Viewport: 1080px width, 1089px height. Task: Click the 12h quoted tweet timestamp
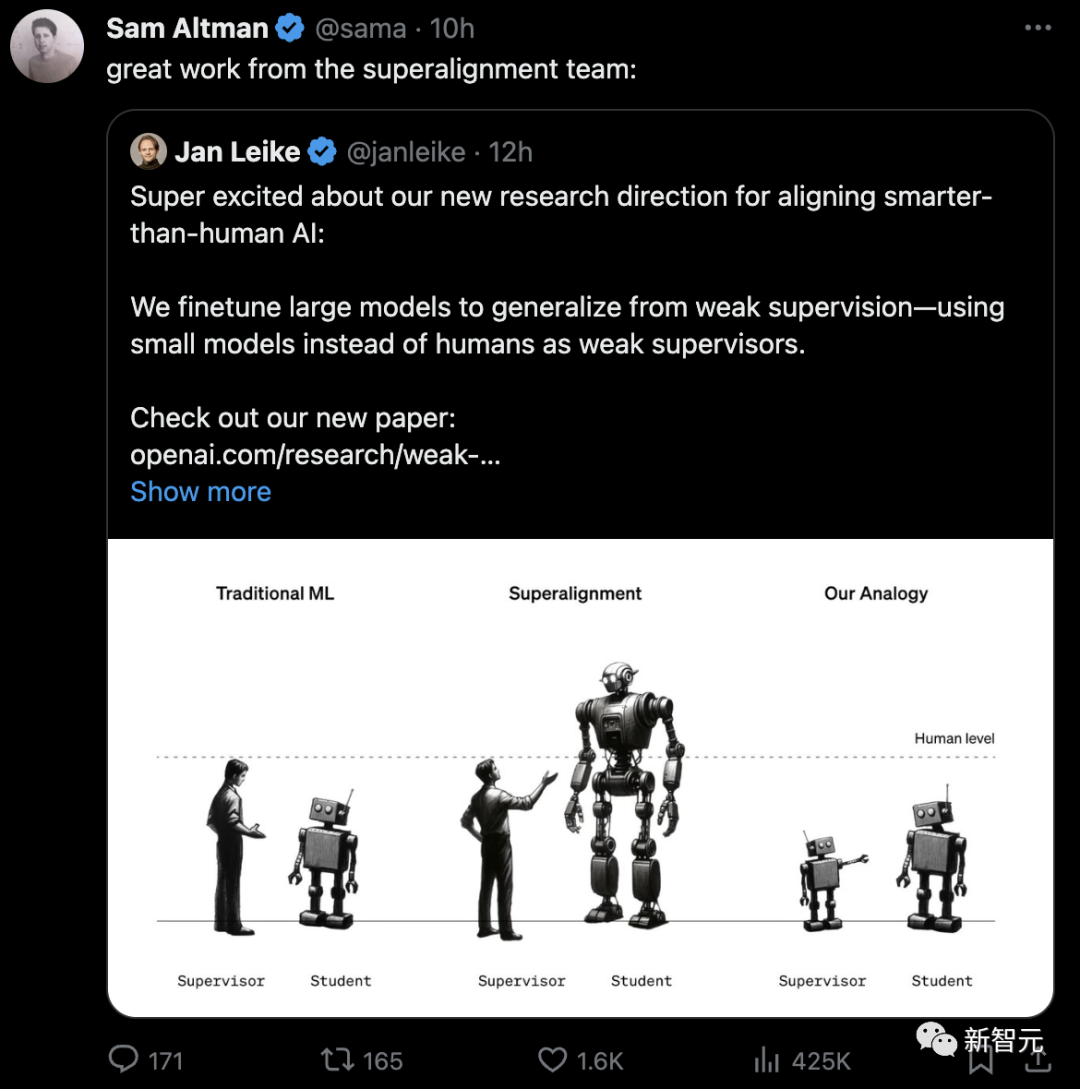(x=511, y=152)
